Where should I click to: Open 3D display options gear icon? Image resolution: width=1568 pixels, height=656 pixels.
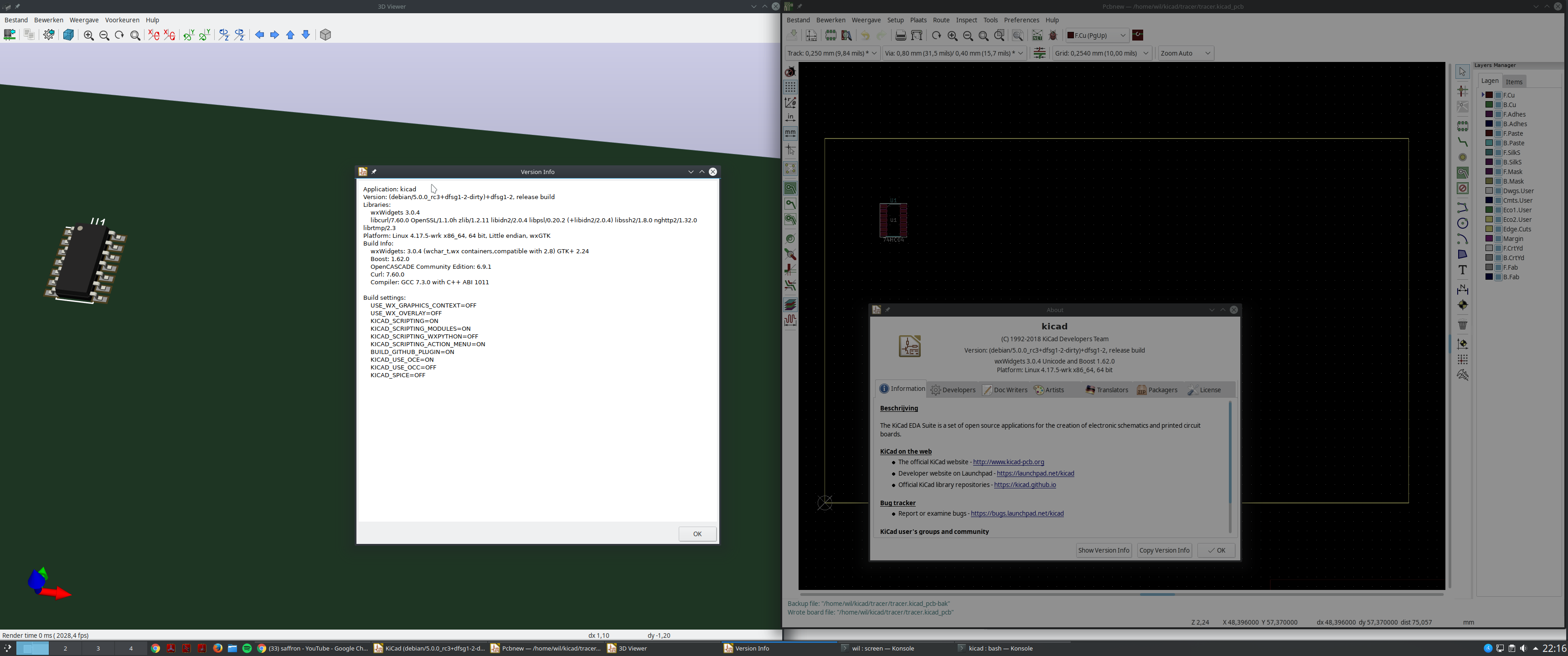click(49, 35)
